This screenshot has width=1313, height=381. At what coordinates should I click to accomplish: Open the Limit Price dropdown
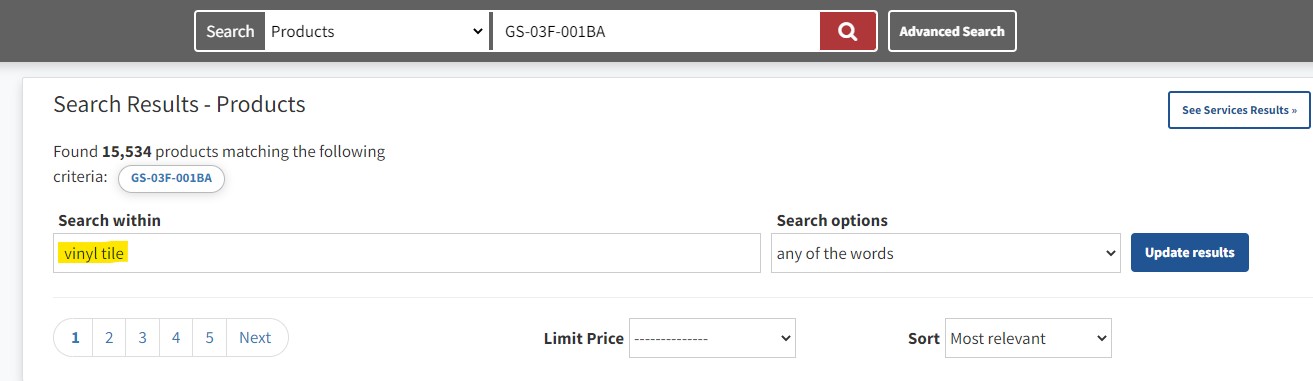(712, 338)
